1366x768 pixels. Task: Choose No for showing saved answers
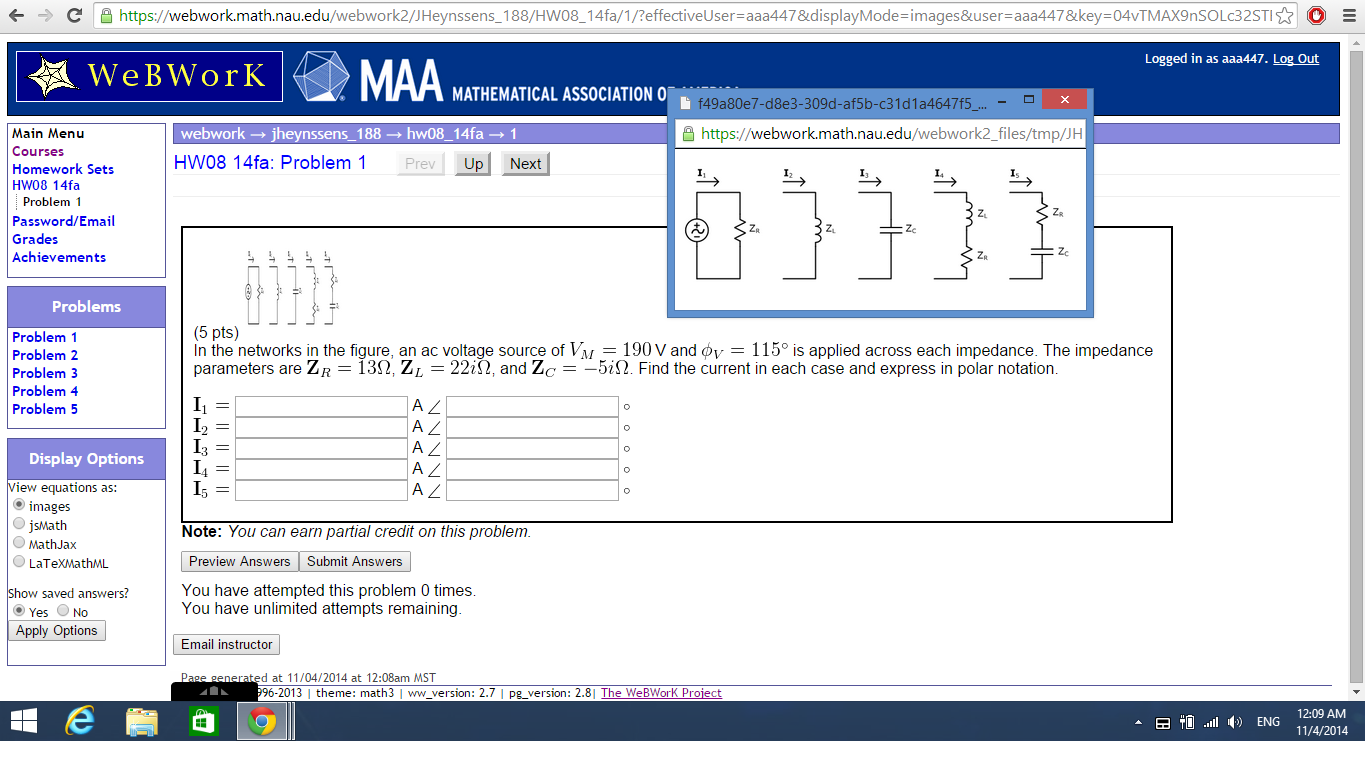coord(62,609)
